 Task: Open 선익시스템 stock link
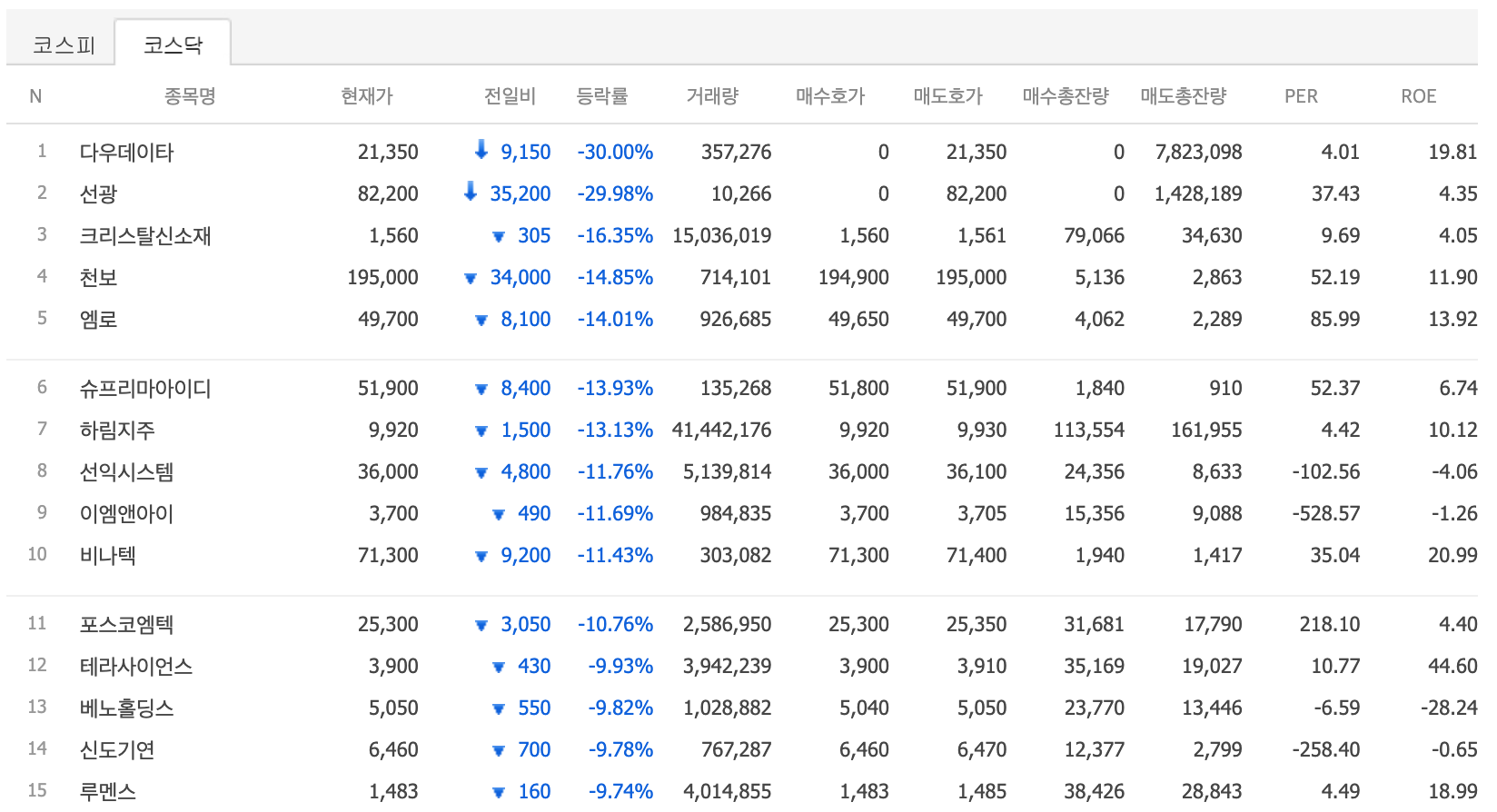click(126, 471)
